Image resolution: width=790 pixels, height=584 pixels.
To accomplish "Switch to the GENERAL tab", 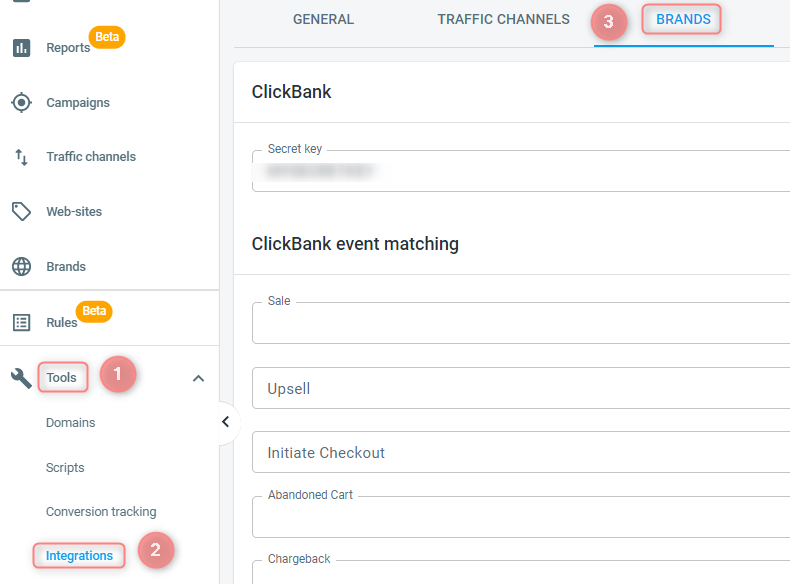I will pyautogui.click(x=323, y=20).
